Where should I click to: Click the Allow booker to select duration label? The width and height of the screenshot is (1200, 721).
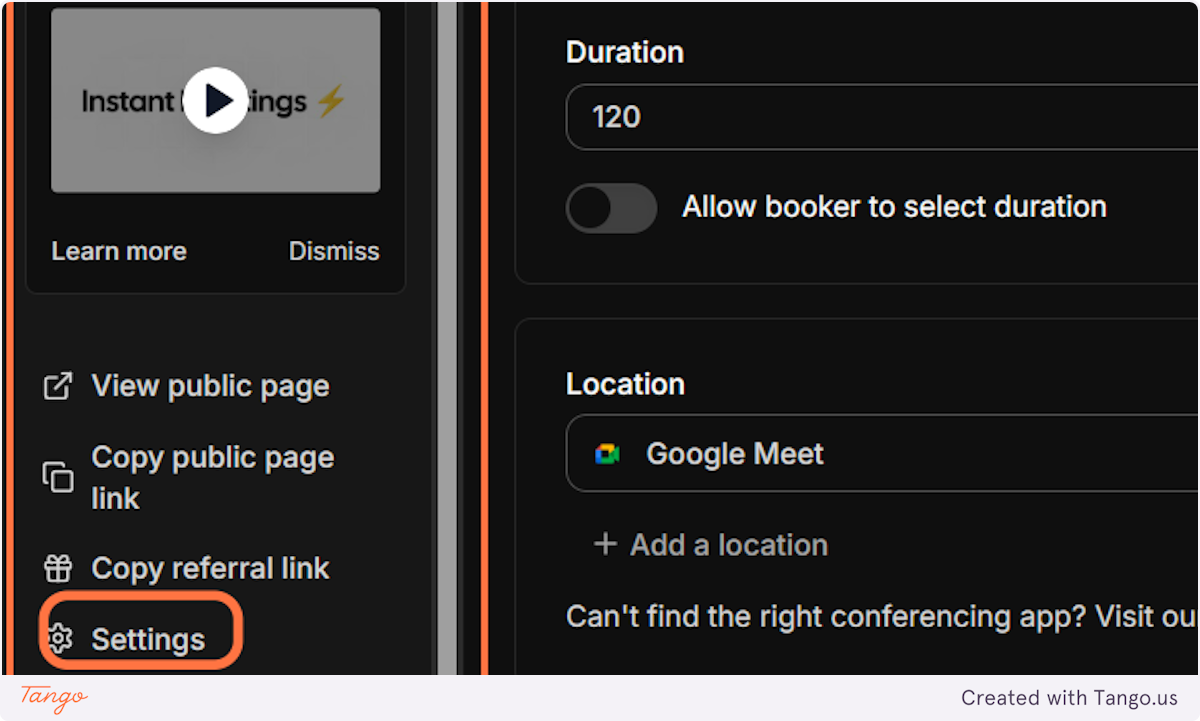click(x=894, y=207)
